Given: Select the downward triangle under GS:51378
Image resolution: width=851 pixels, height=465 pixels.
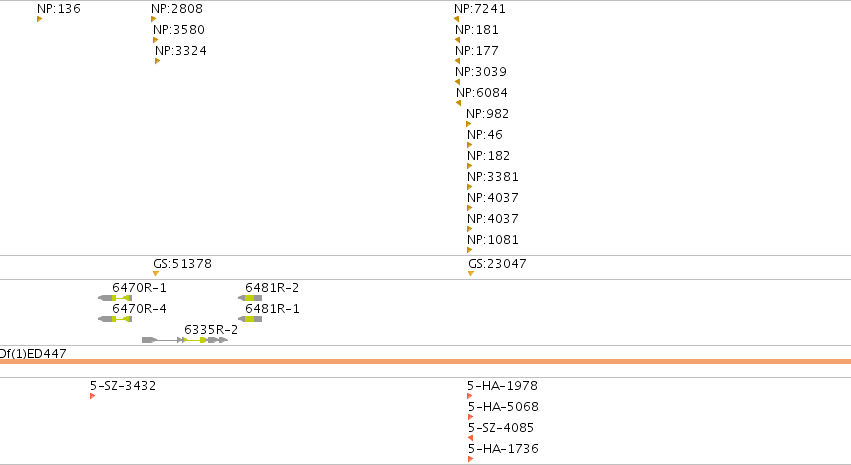Looking at the screenshot, I should coord(156,273).
